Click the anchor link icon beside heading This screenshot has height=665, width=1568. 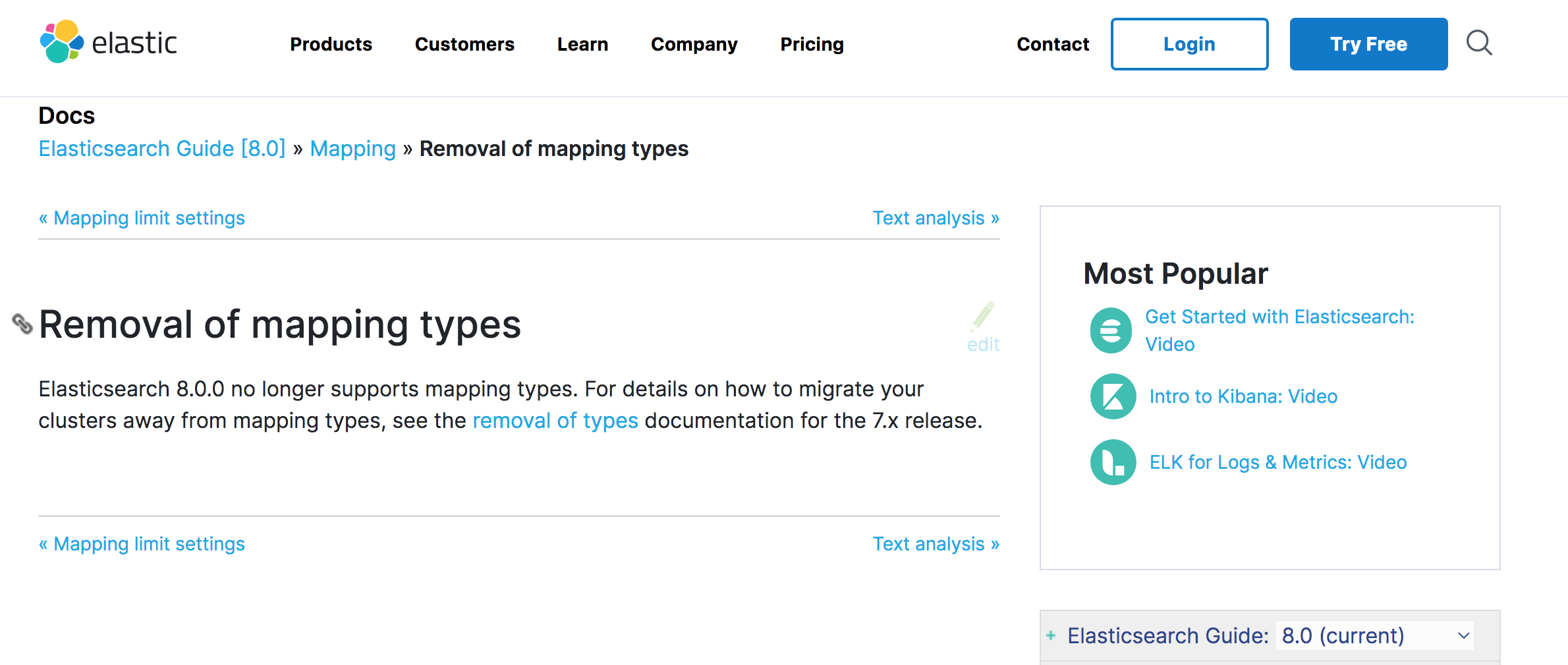pos(22,323)
